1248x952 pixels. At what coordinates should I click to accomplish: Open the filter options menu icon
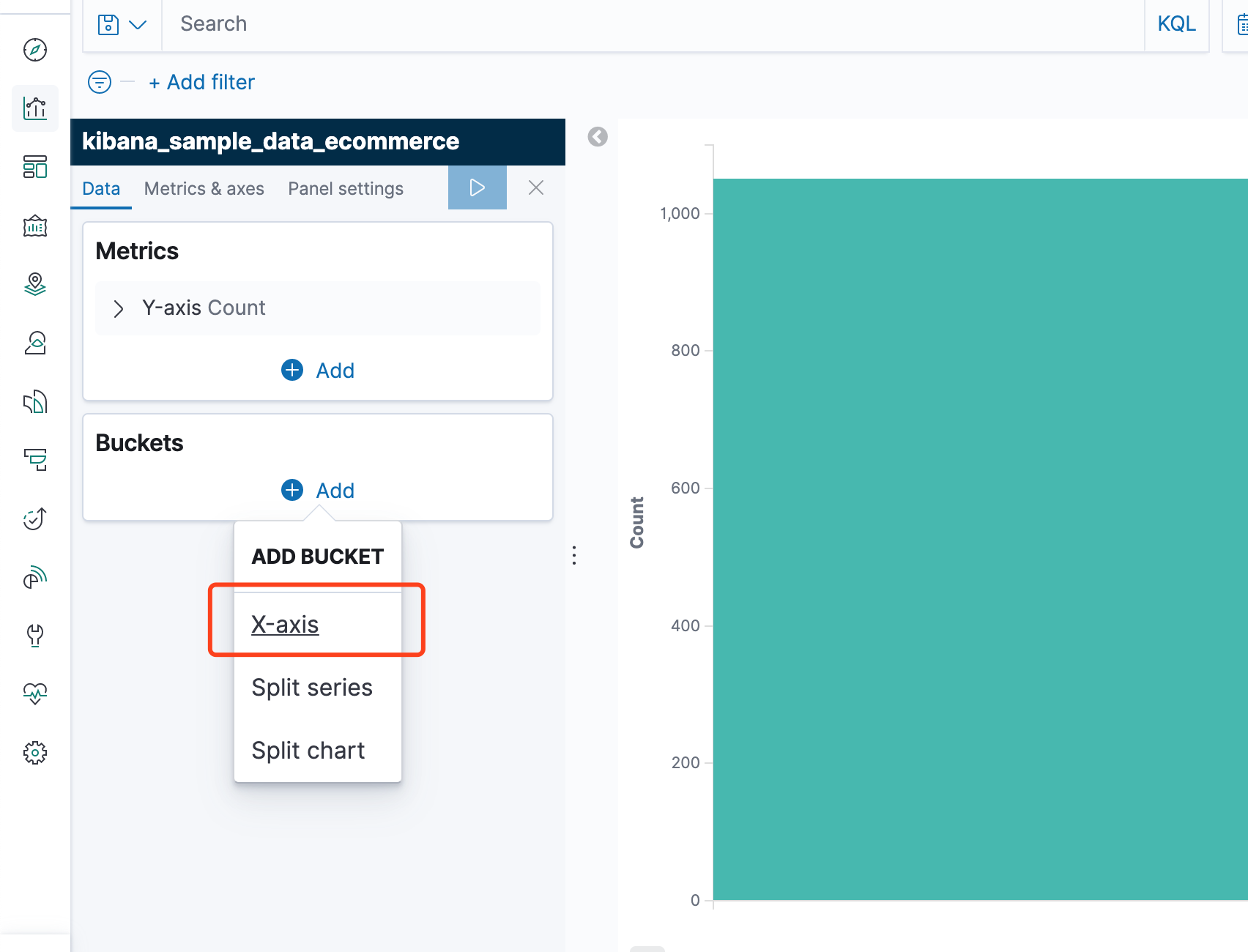tap(100, 82)
